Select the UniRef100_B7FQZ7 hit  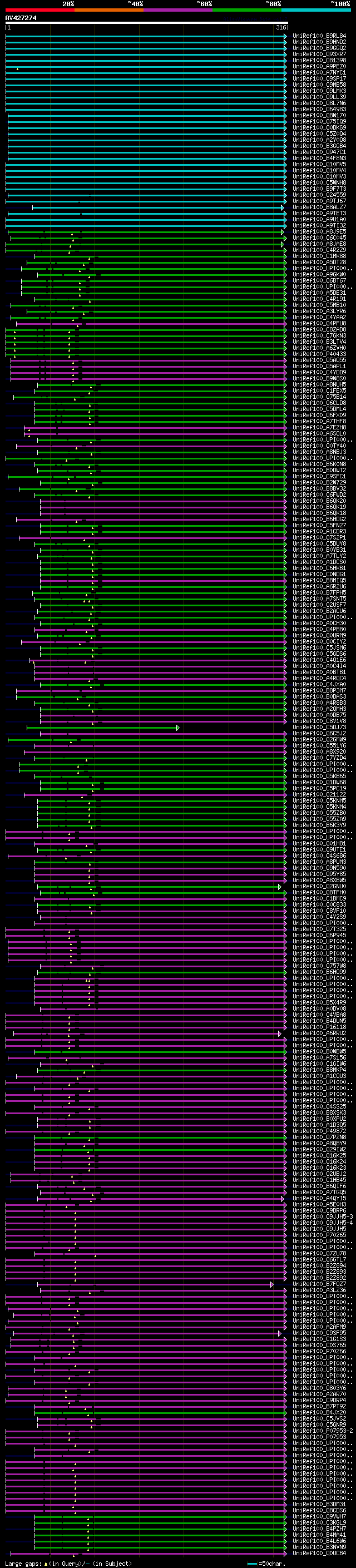click(x=319, y=1283)
